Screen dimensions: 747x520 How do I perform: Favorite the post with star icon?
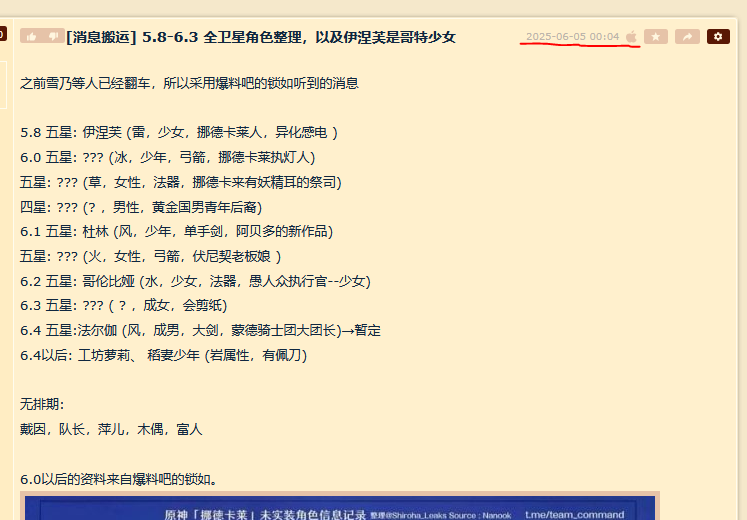point(656,37)
